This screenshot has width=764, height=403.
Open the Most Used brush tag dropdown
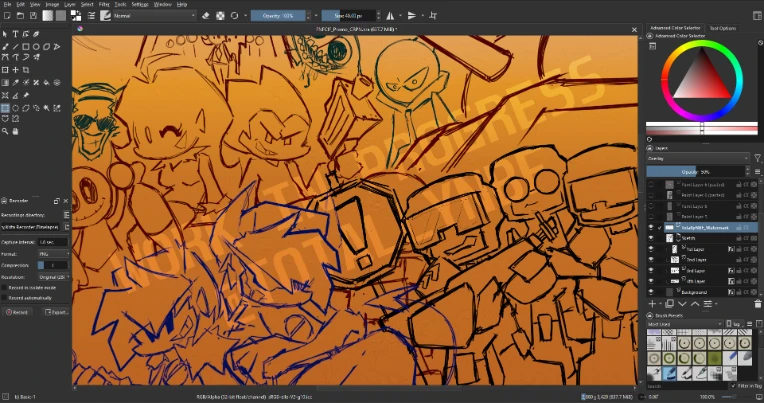tap(685, 324)
